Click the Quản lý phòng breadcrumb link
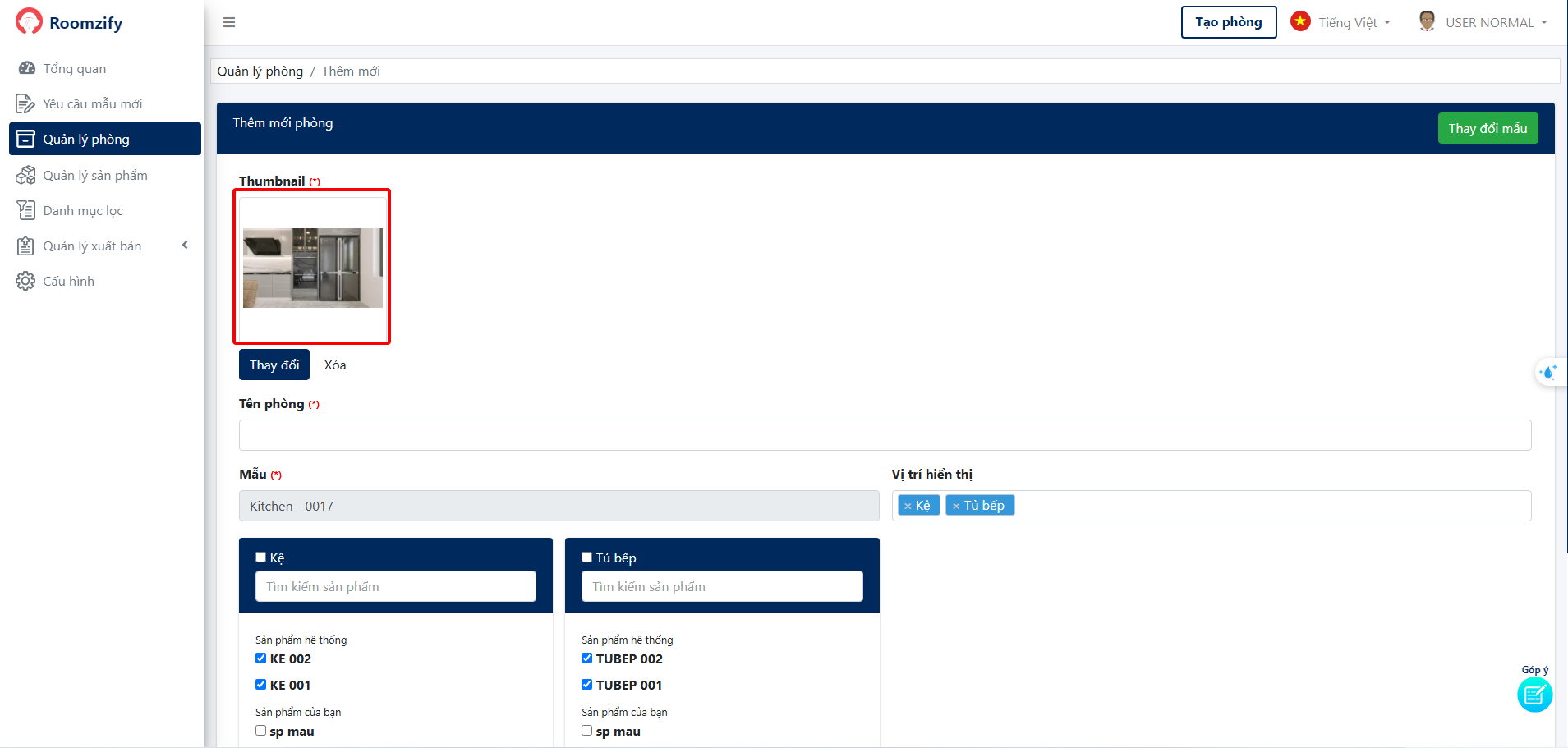Image resolution: width=1568 pixels, height=748 pixels. coord(260,71)
